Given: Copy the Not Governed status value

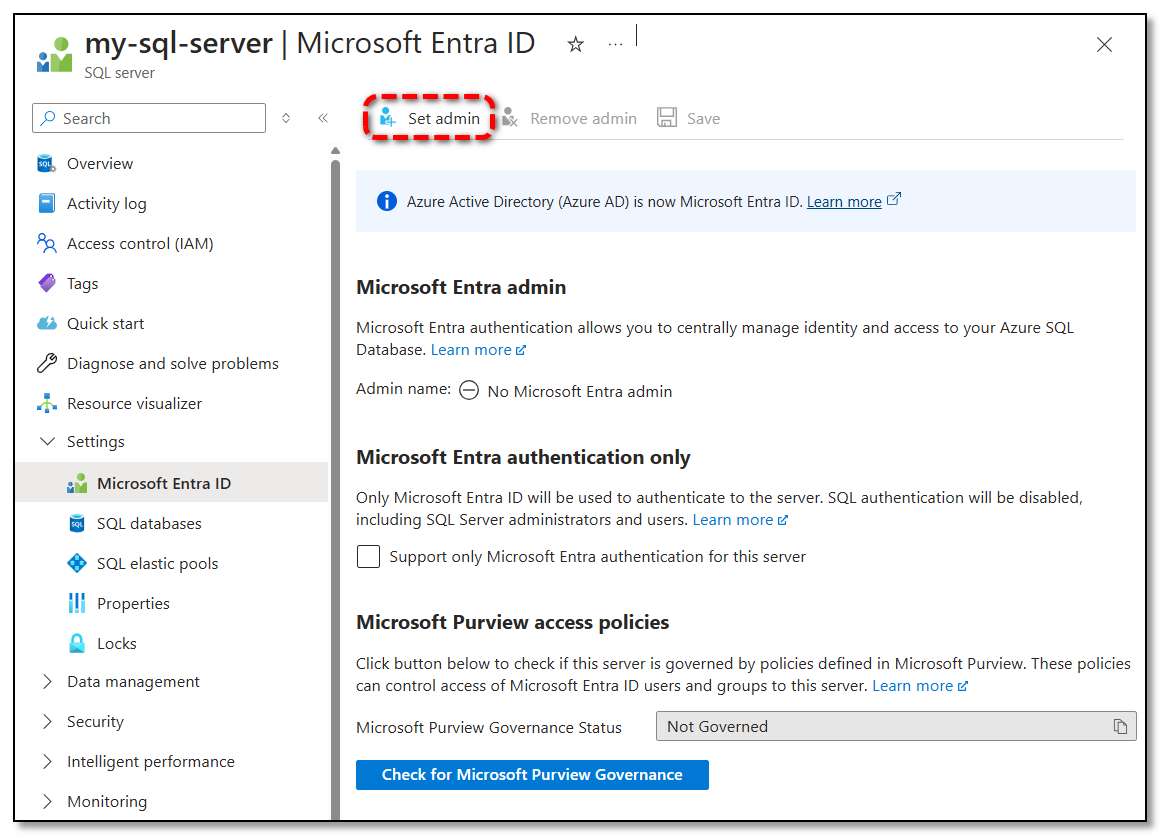Looking at the screenshot, I should click(x=1120, y=727).
